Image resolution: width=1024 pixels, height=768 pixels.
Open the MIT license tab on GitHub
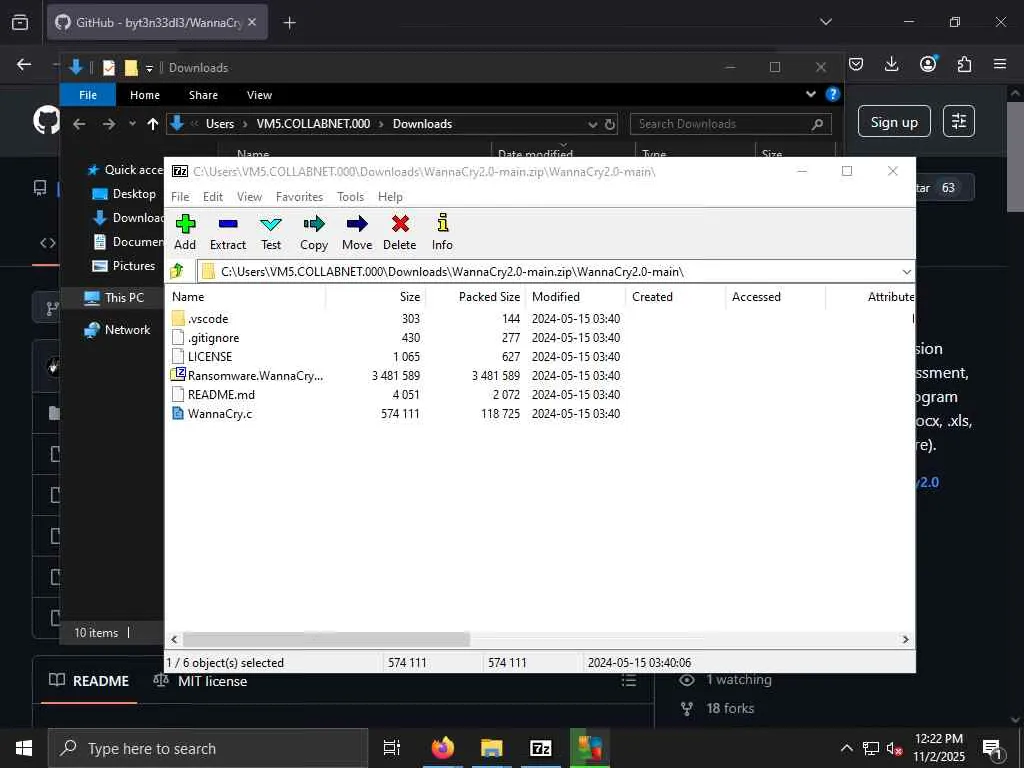click(x=200, y=680)
